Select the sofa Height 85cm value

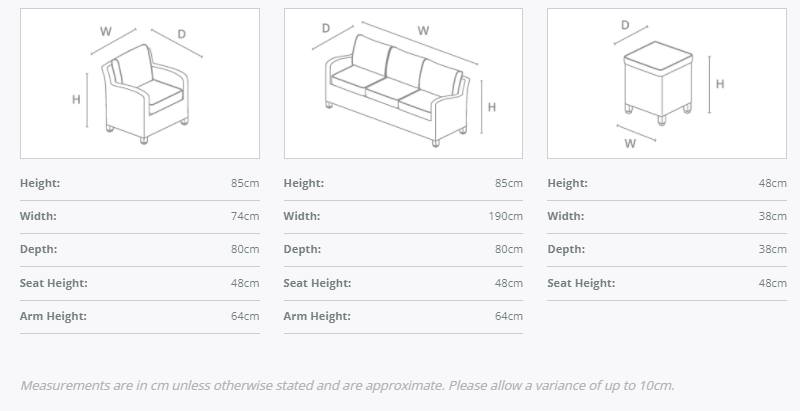pyautogui.click(x=509, y=183)
